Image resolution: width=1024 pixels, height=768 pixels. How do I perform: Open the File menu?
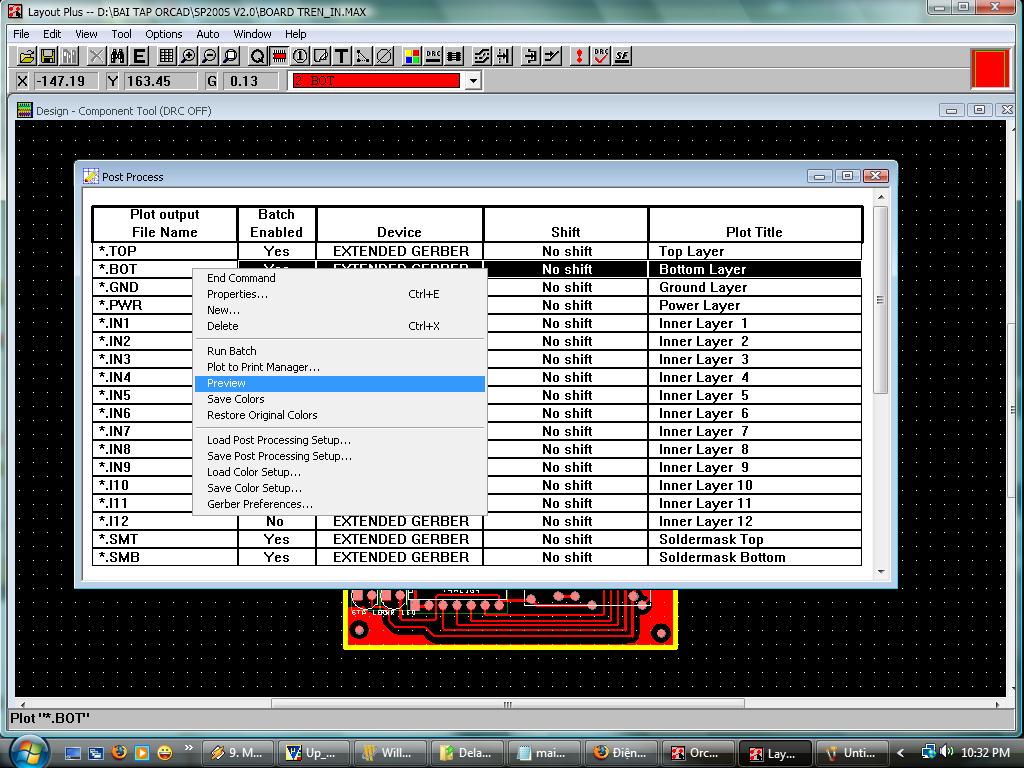click(x=21, y=34)
